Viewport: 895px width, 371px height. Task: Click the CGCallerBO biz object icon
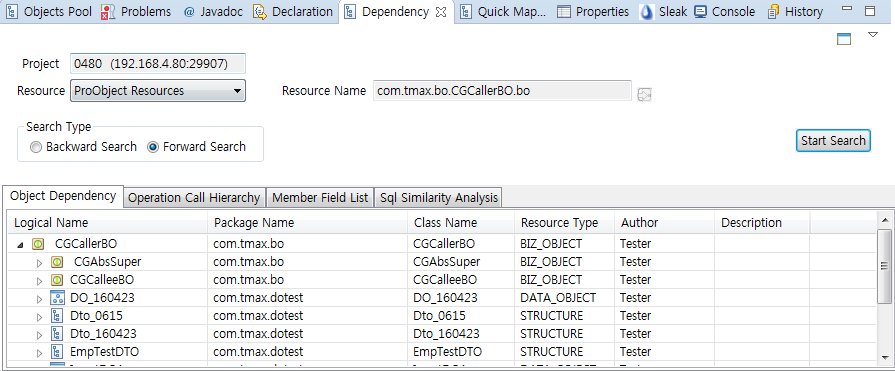pos(38,244)
